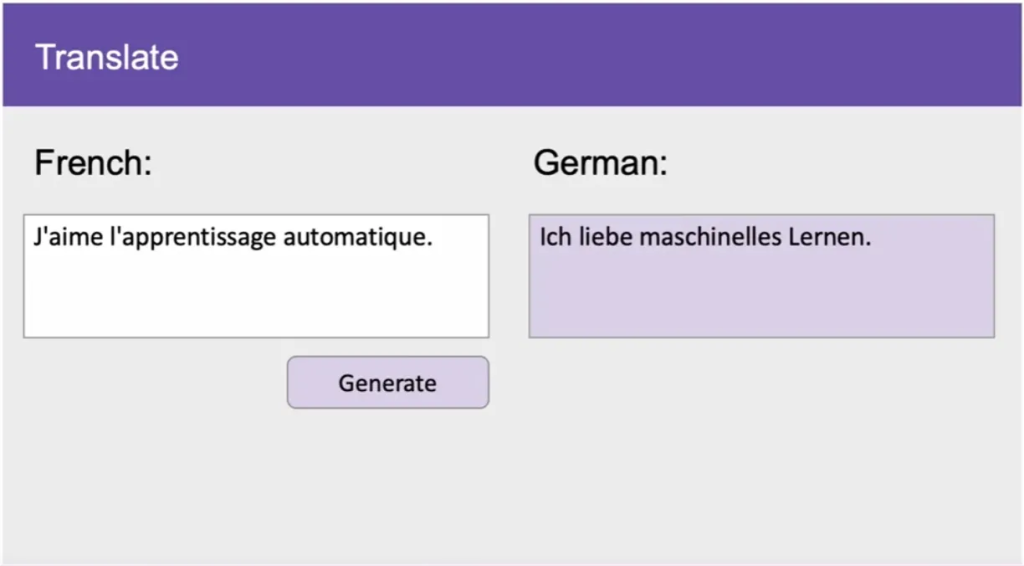
Task: Click the empty space below the French text
Action: (256, 300)
